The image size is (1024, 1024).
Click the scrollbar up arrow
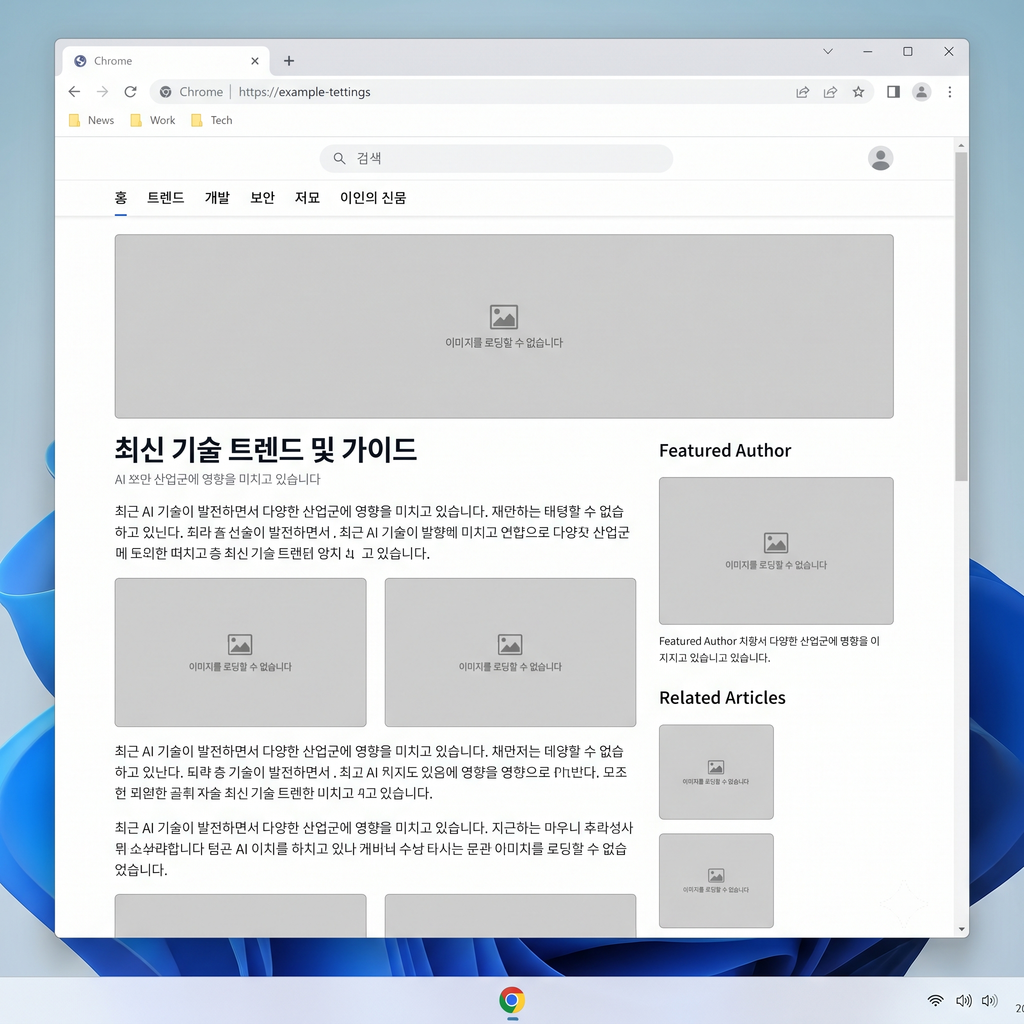[x=961, y=145]
